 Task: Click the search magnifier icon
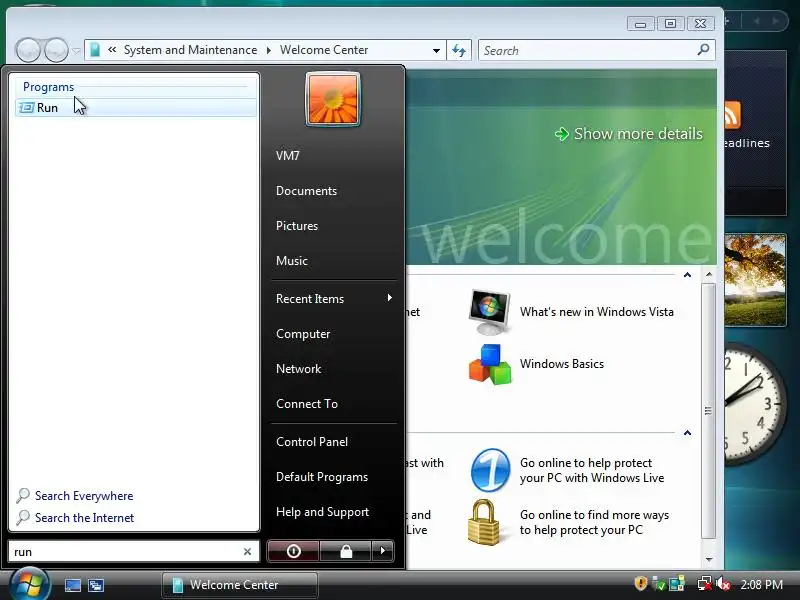point(704,50)
